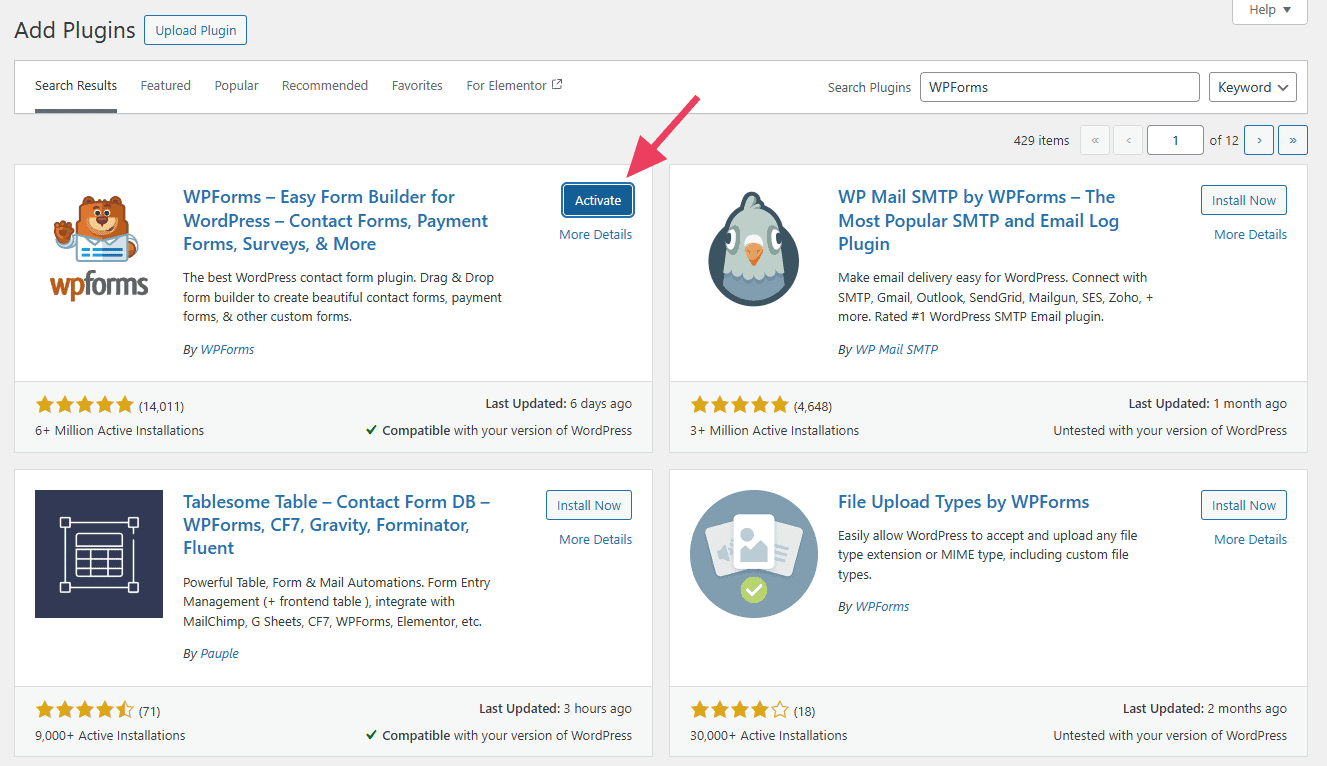Open the Keyword search type dropdown
The width and height of the screenshot is (1327, 766).
(1253, 87)
